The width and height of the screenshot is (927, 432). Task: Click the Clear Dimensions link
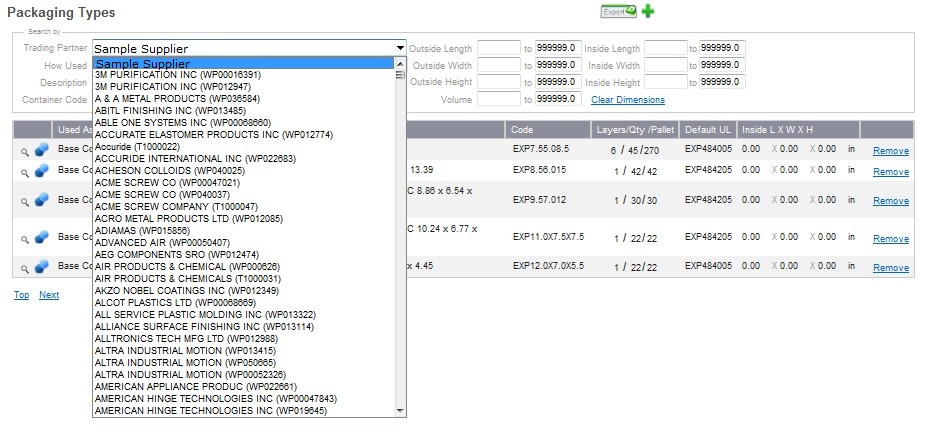tap(627, 100)
